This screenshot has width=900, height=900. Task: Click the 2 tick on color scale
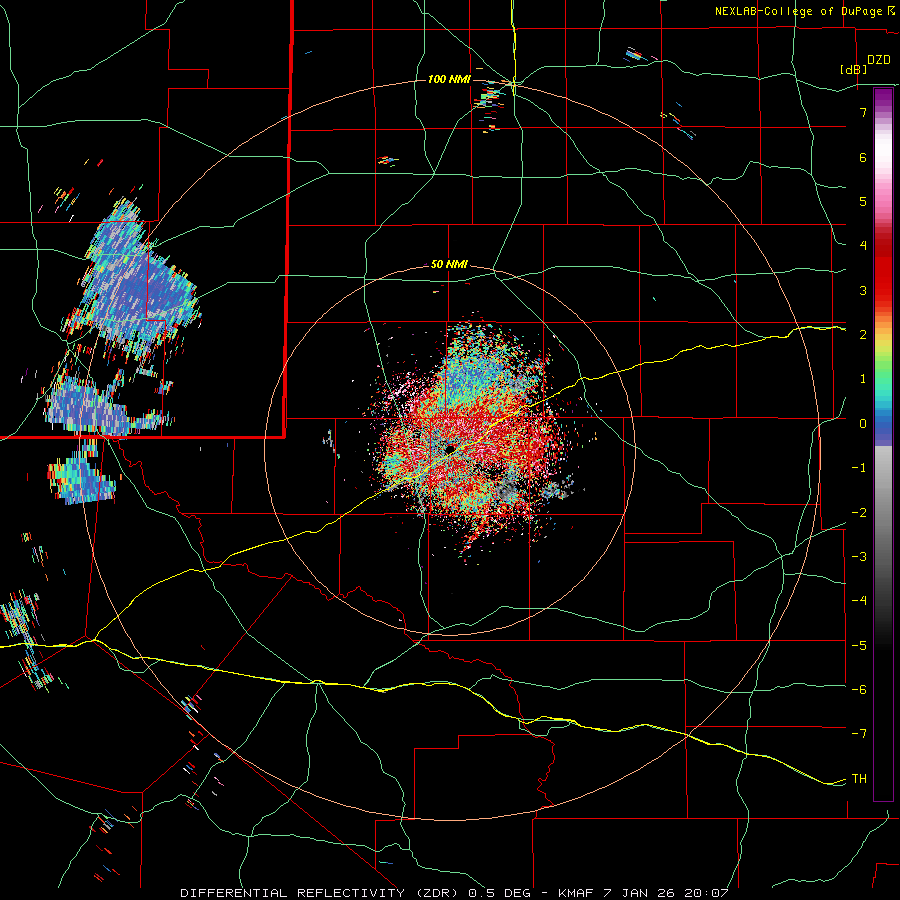tap(863, 335)
